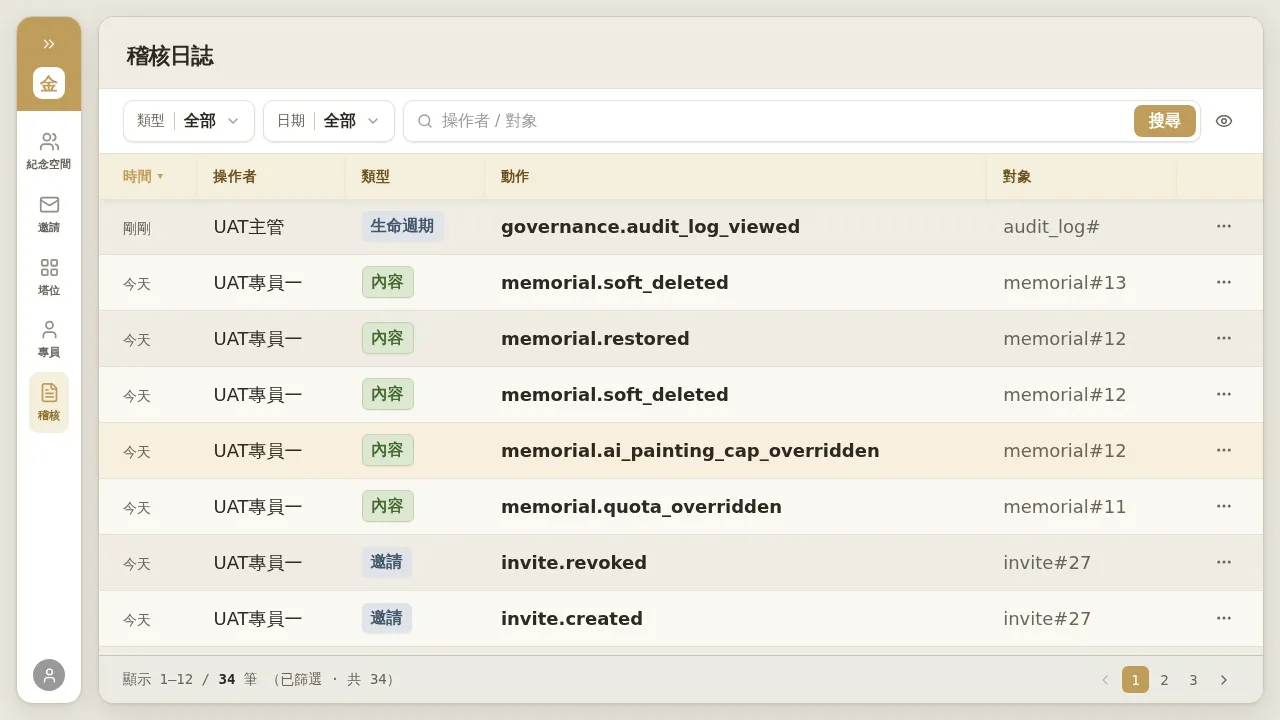This screenshot has width=1280, height=720.
Task: Open row menu for invite.revoked entry
Action: (1224, 562)
